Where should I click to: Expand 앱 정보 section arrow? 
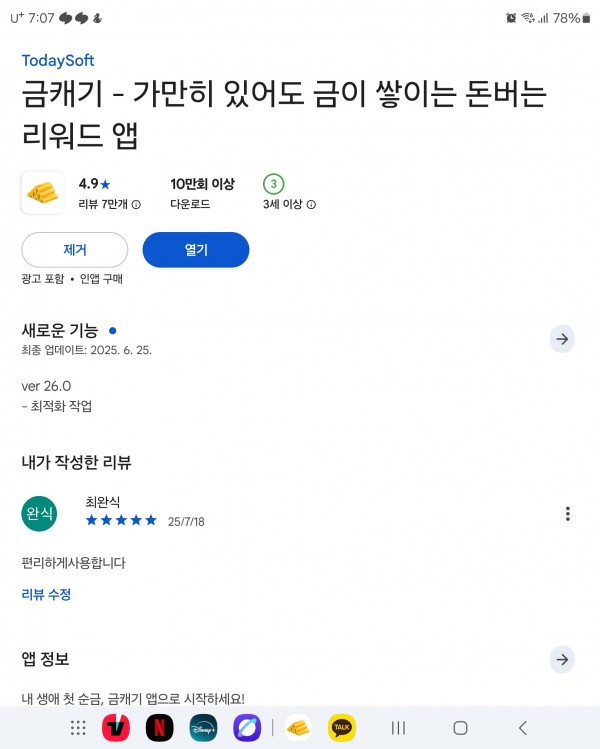pos(562,660)
